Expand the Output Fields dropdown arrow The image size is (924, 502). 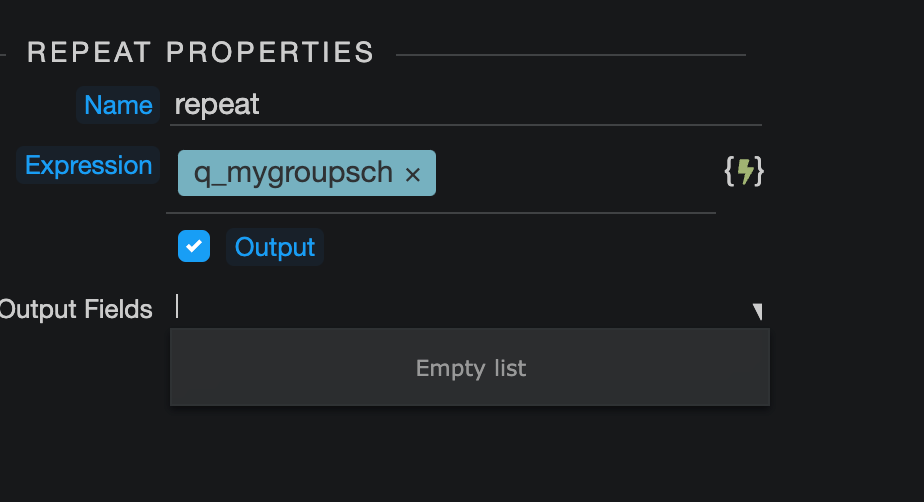[x=758, y=311]
